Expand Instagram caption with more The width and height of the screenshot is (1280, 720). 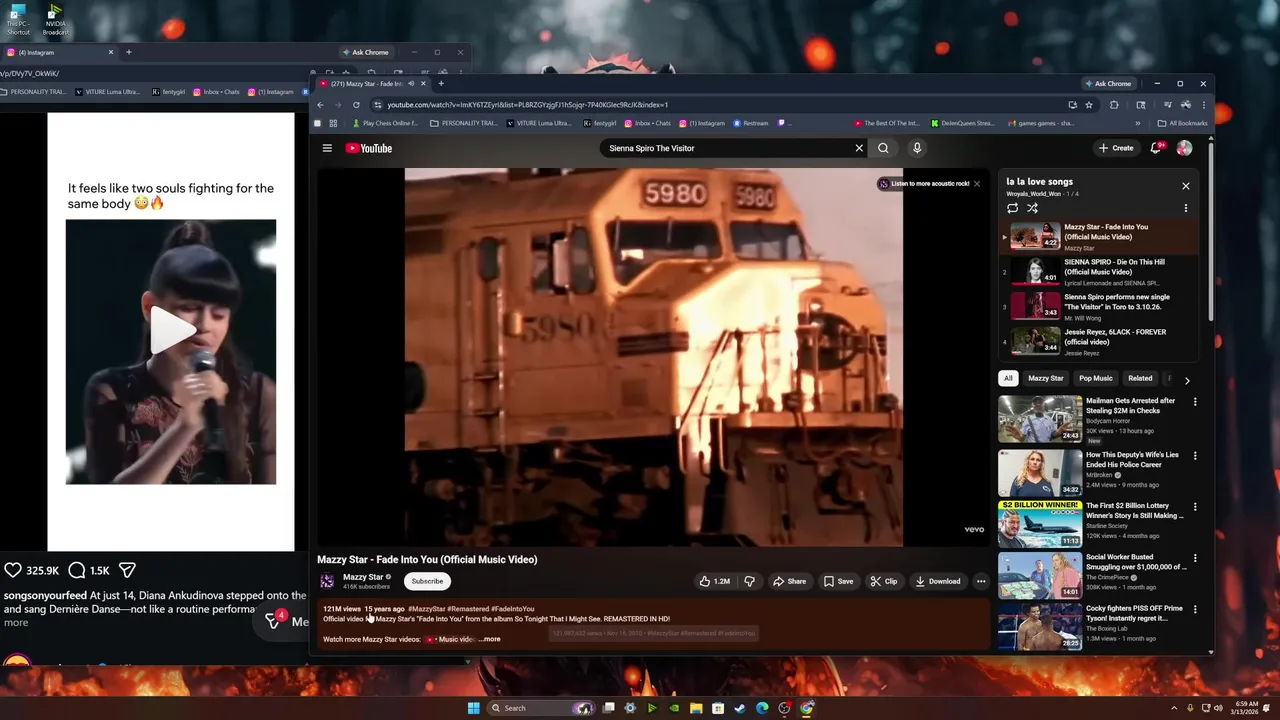pos(16,622)
